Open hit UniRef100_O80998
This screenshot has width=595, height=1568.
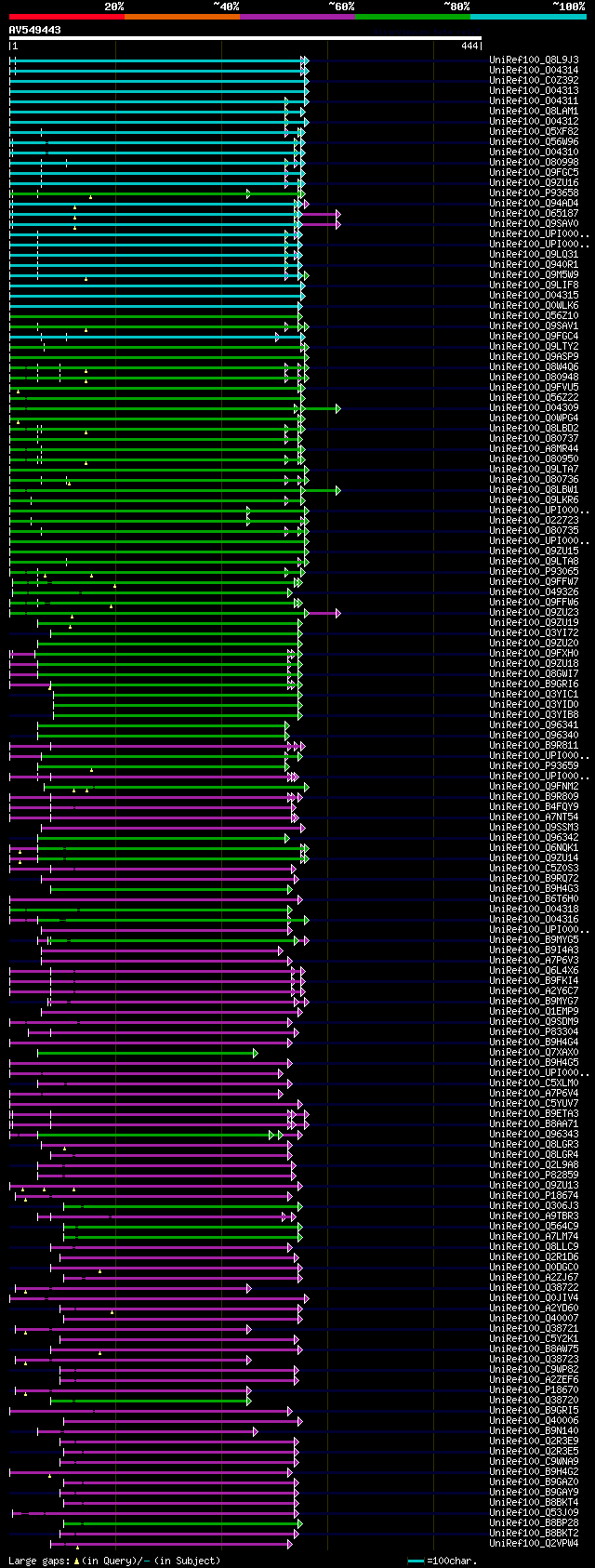[534, 163]
